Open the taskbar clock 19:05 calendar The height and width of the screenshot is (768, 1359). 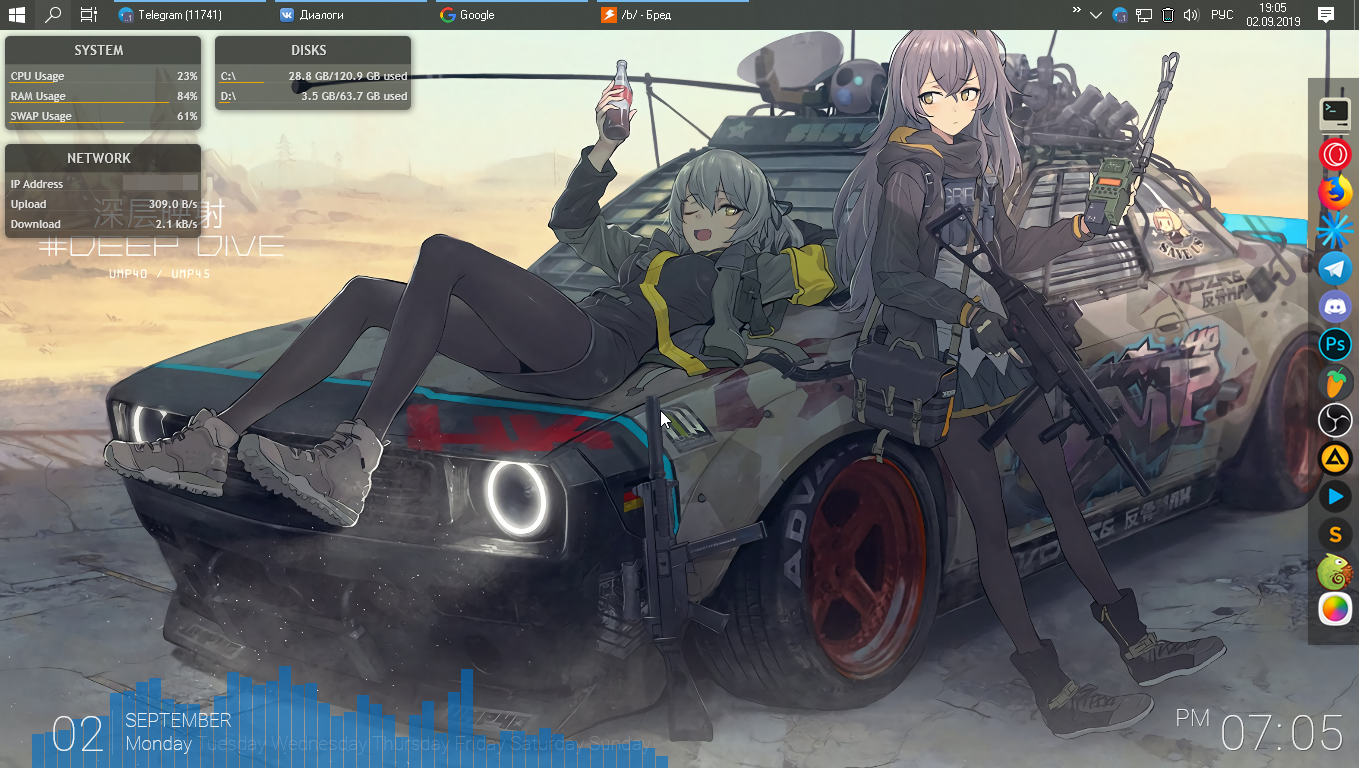pos(1273,15)
